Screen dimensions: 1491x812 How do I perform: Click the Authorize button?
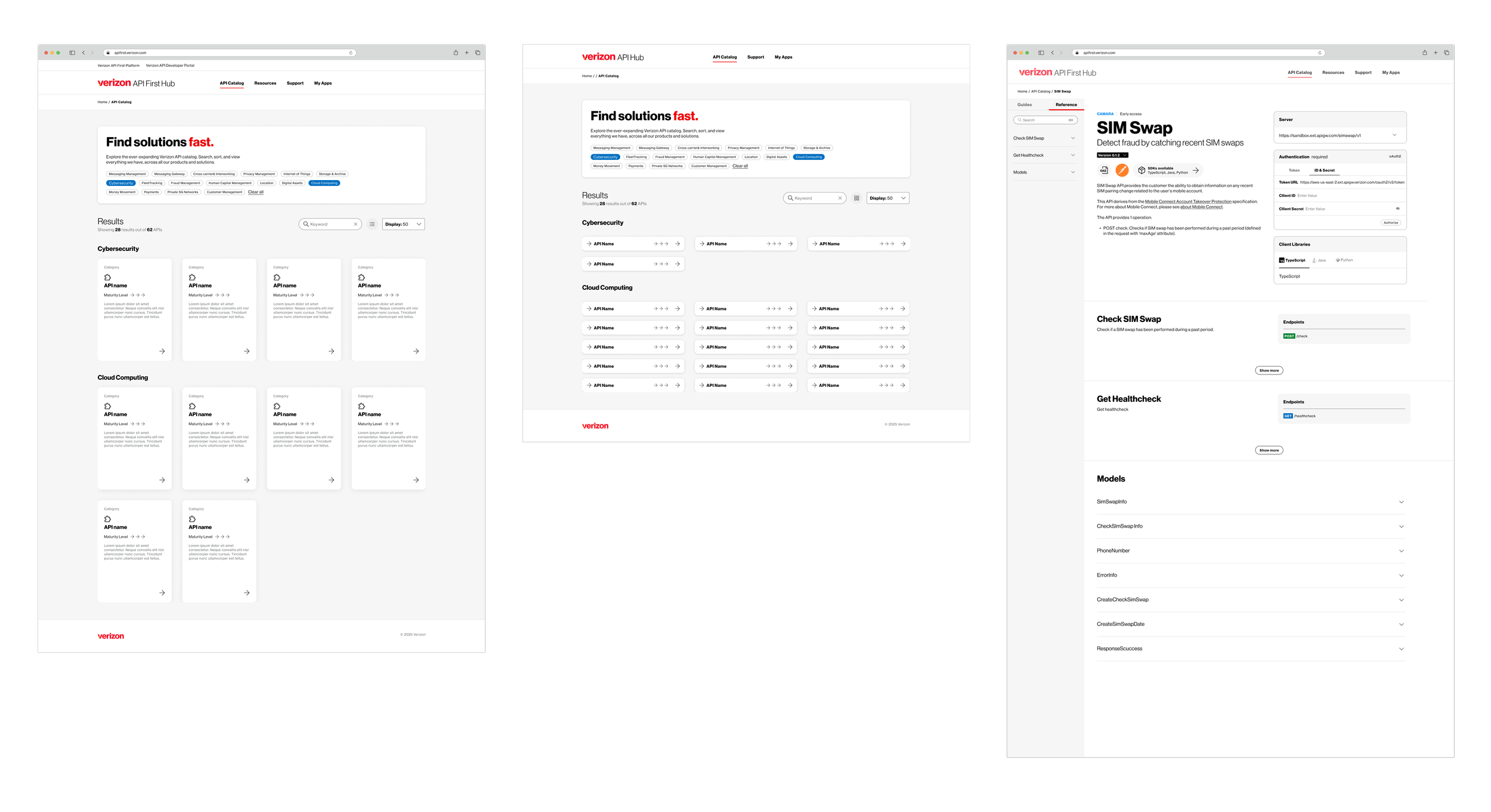(x=1391, y=222)
